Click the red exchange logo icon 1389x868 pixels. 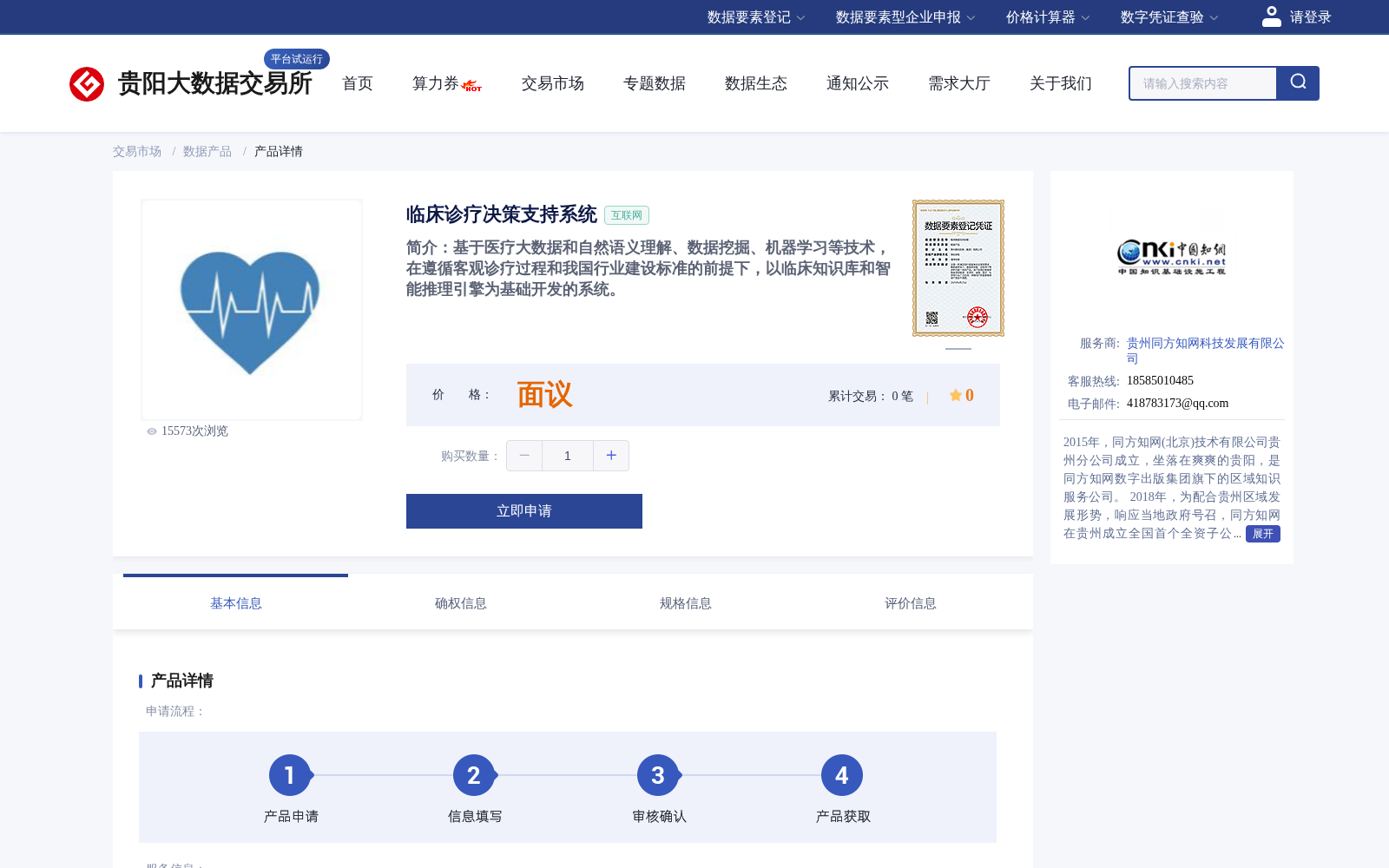click(87, 84)
